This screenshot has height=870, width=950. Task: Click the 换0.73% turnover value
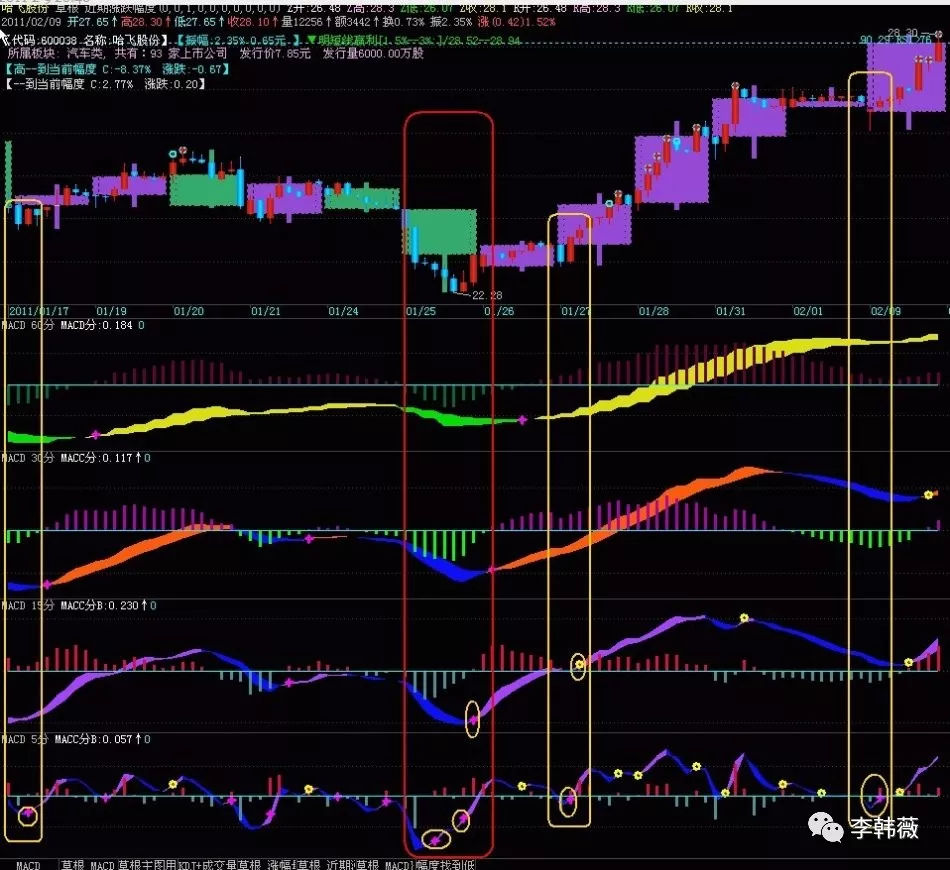pos(404,22)
